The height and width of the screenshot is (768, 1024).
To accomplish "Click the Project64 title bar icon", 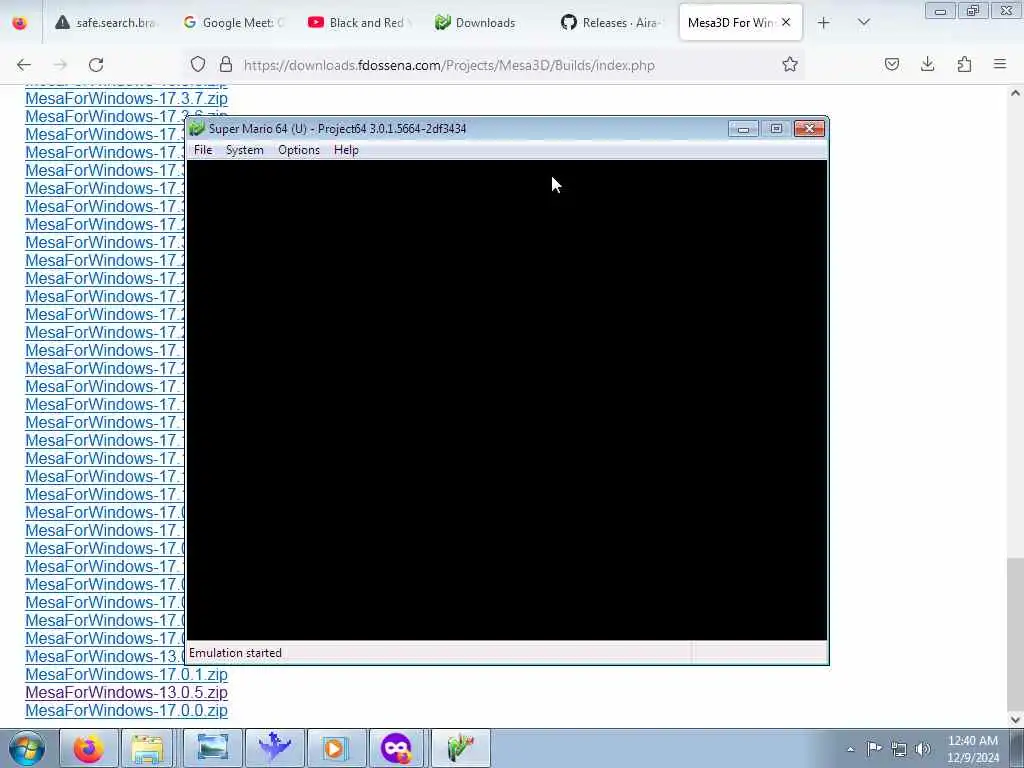I will click(x=197, y=129).
